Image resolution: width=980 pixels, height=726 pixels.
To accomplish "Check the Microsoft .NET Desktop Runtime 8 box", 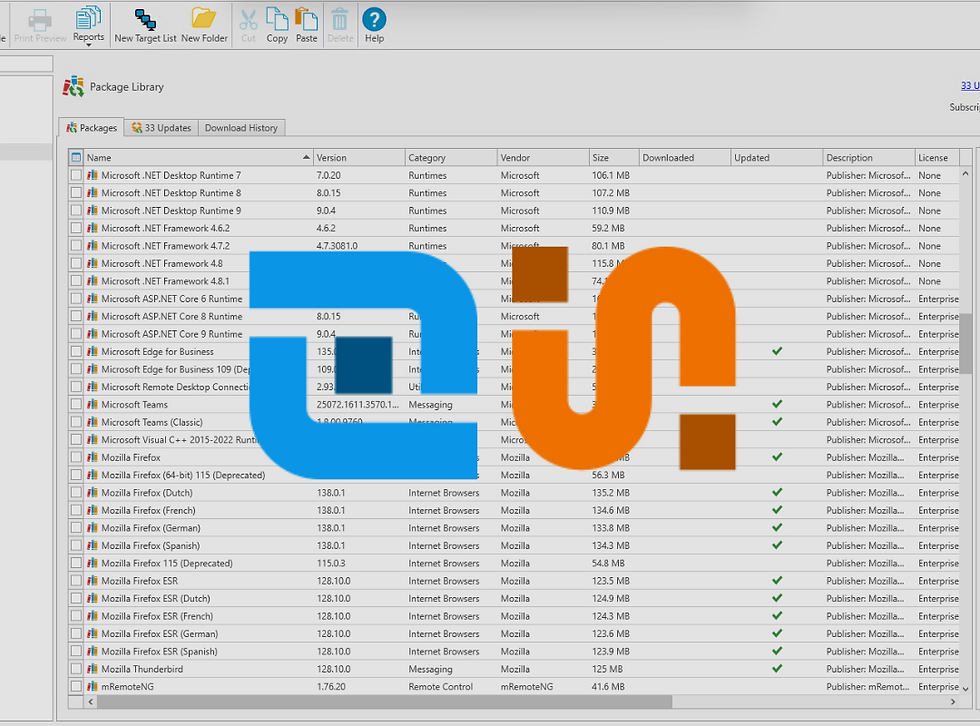I will (76, 192).
